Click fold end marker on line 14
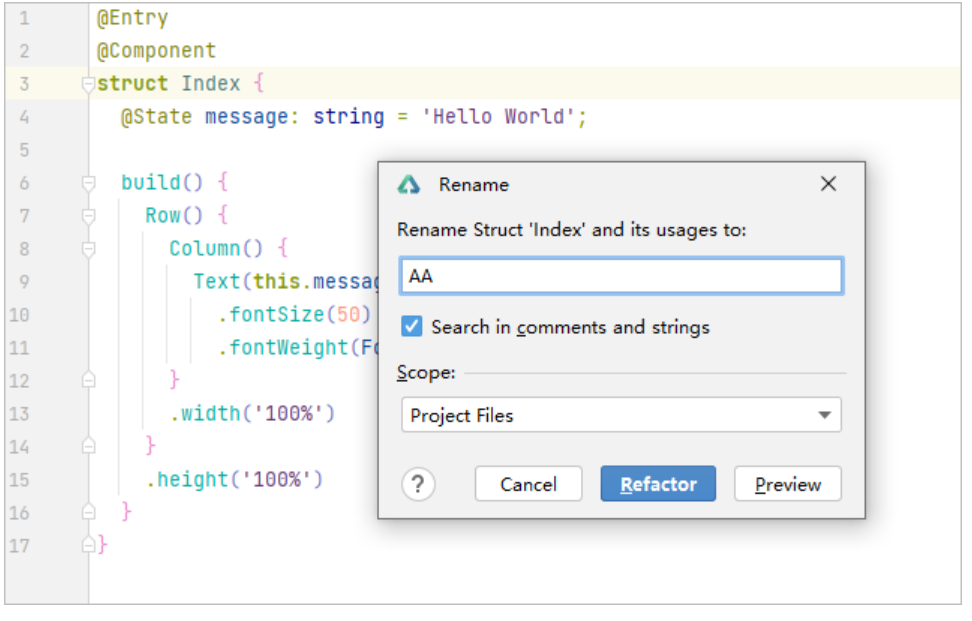 89,447
